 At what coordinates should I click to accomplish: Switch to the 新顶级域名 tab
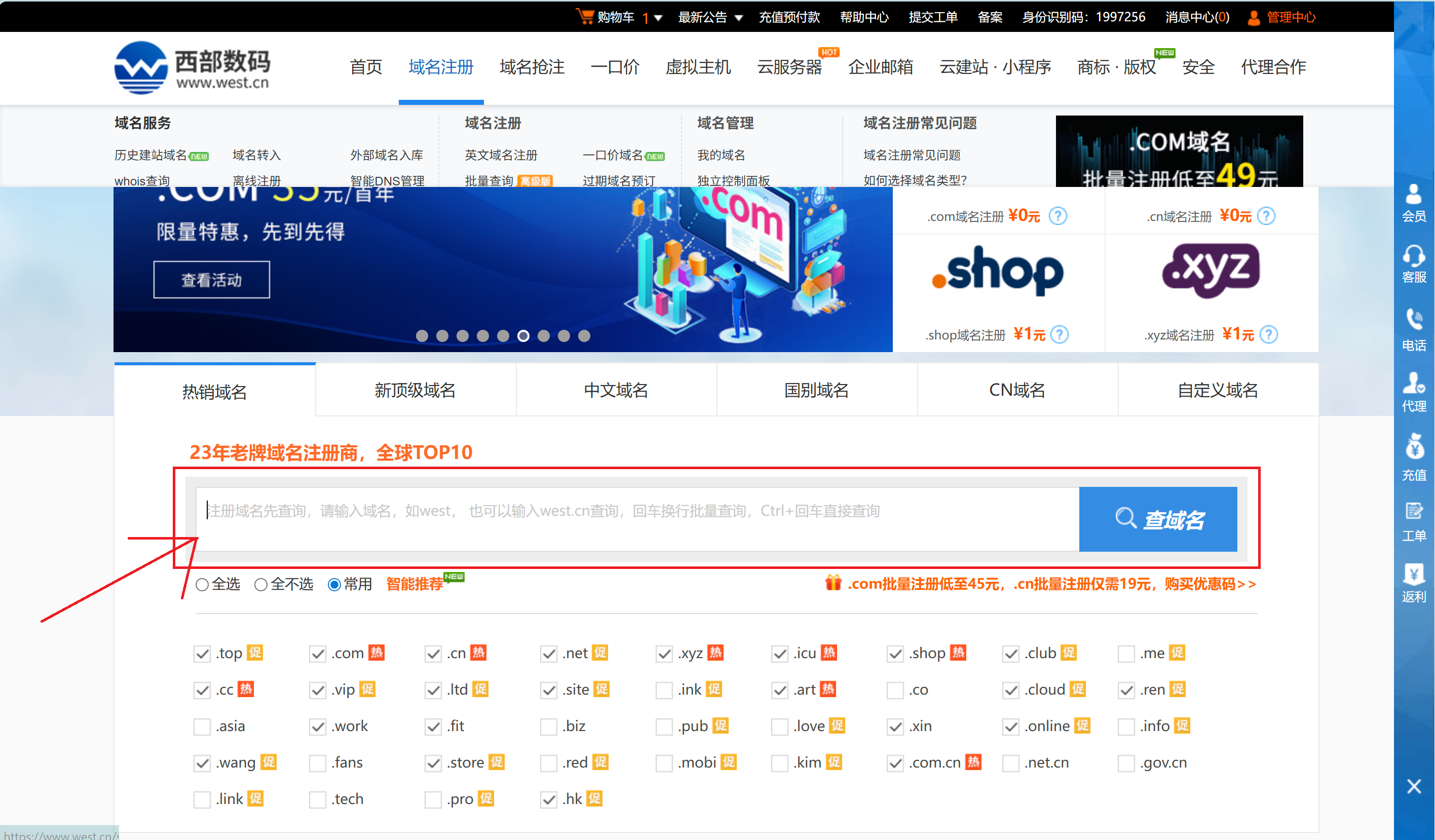[x=415, y=390]
